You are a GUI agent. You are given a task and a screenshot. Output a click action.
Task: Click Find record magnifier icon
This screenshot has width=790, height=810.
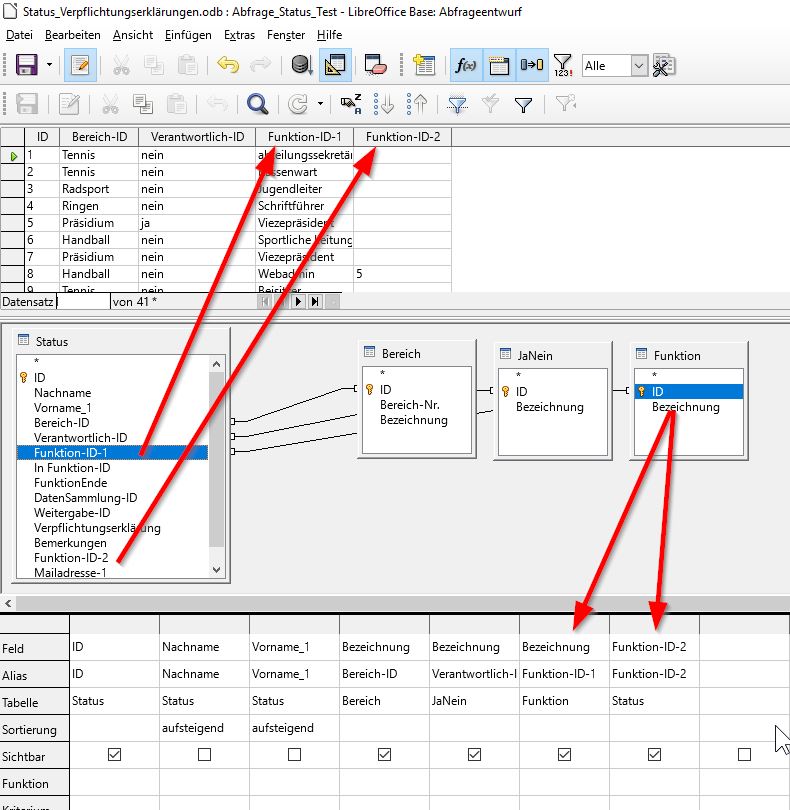257,104
